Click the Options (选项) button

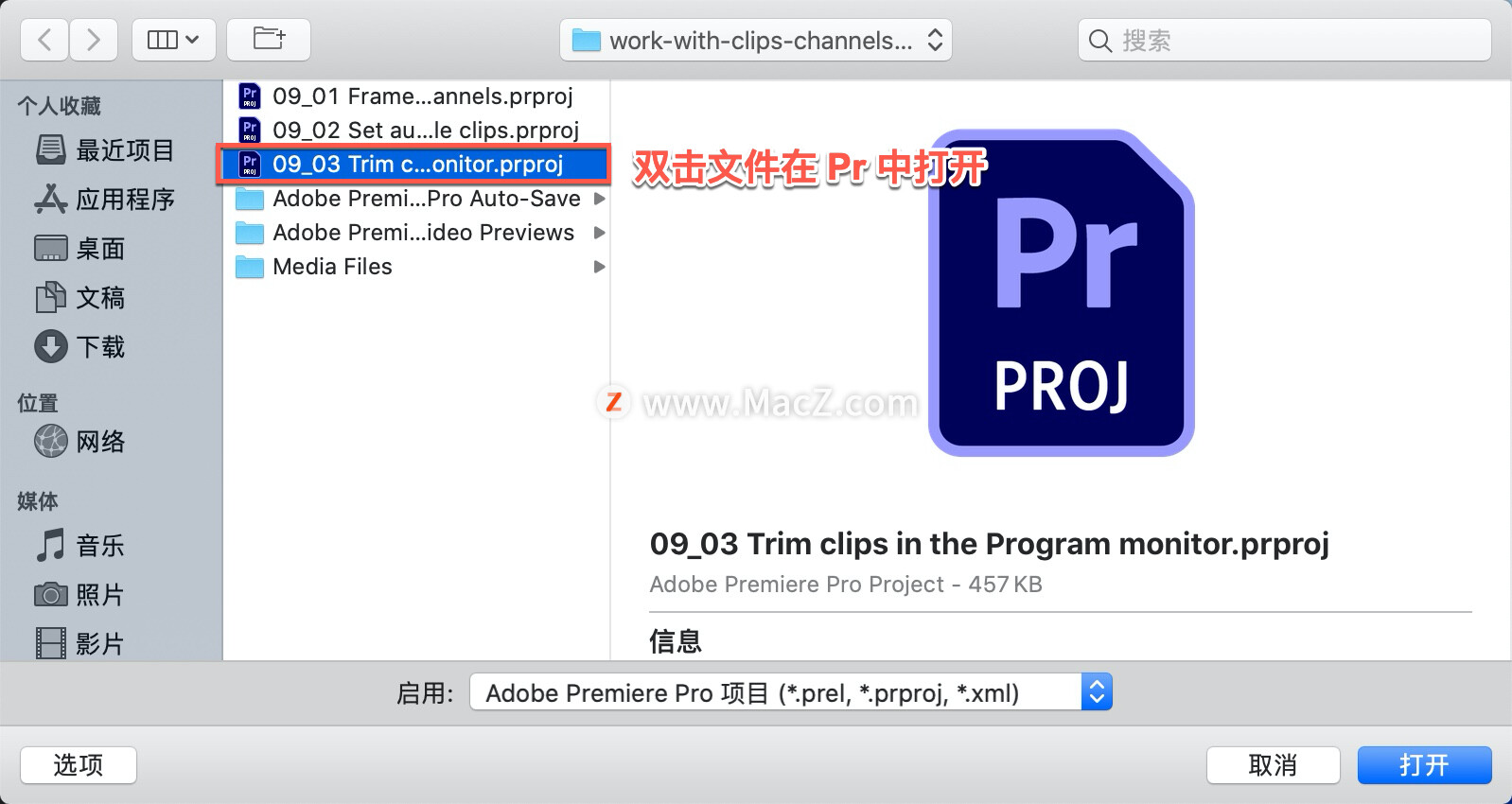click(x=79, y=765)
